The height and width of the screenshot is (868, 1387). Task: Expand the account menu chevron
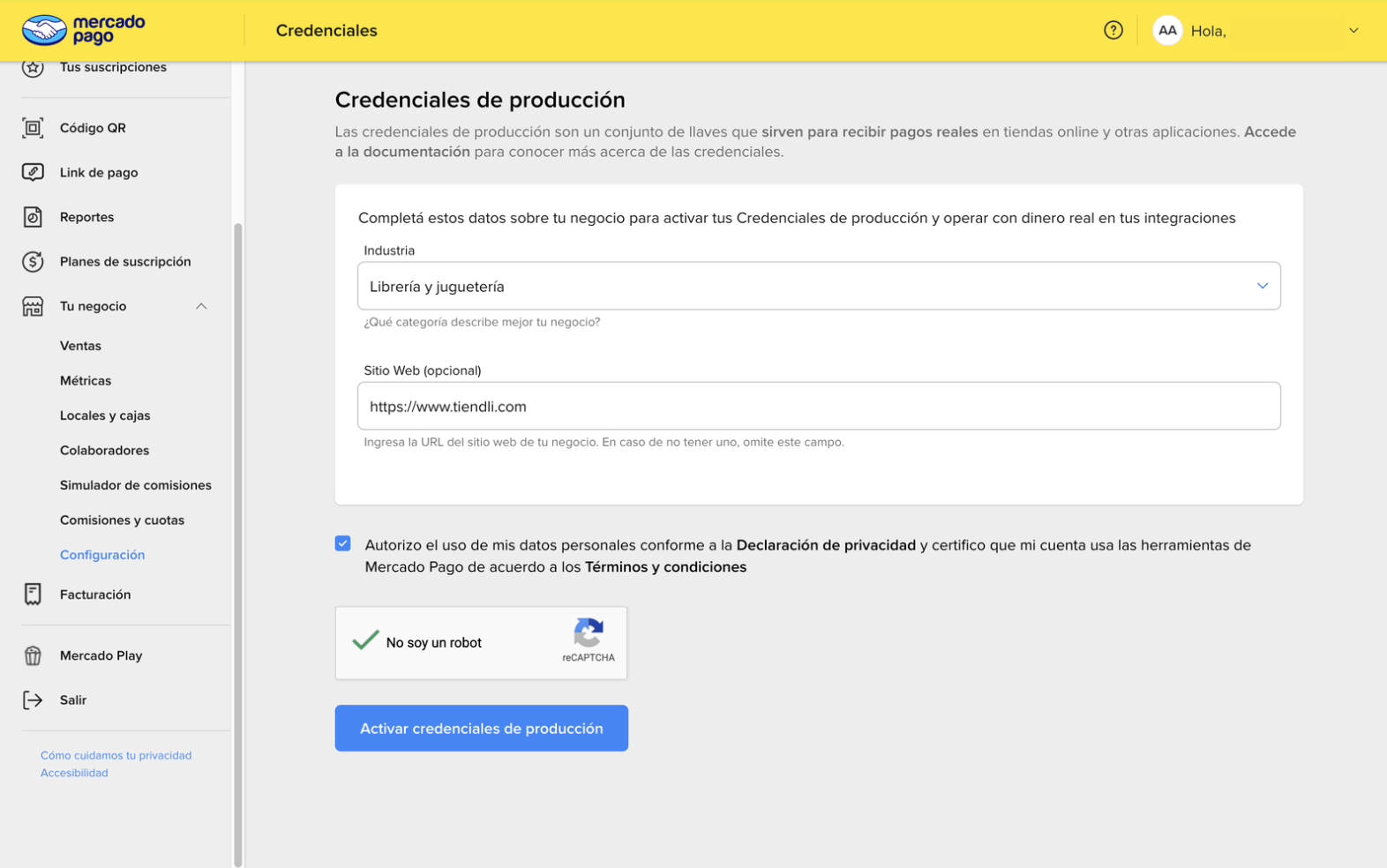click(1353, 30)
